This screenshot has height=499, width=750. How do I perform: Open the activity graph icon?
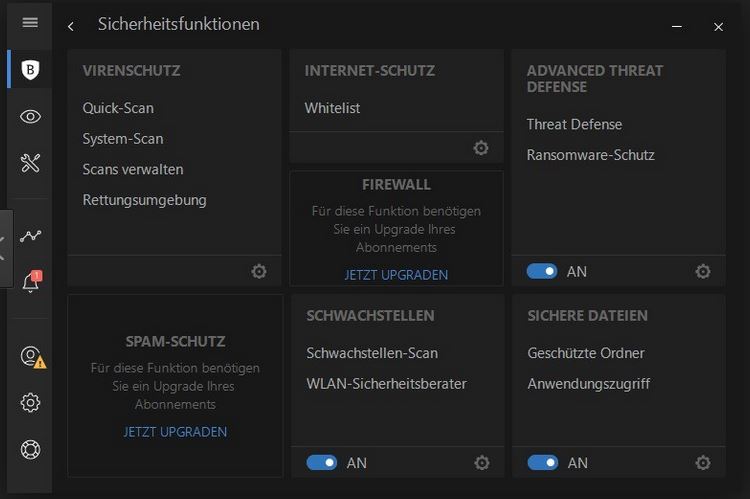(x=31, y=235)
